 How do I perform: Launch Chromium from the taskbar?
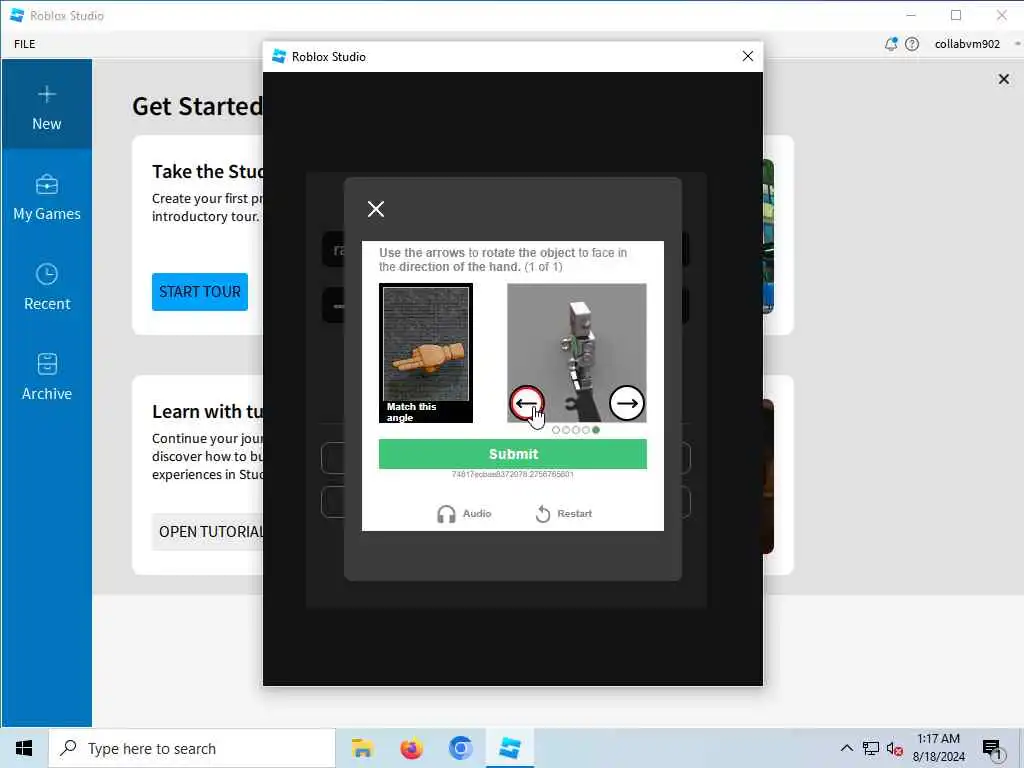pos(460,748)
